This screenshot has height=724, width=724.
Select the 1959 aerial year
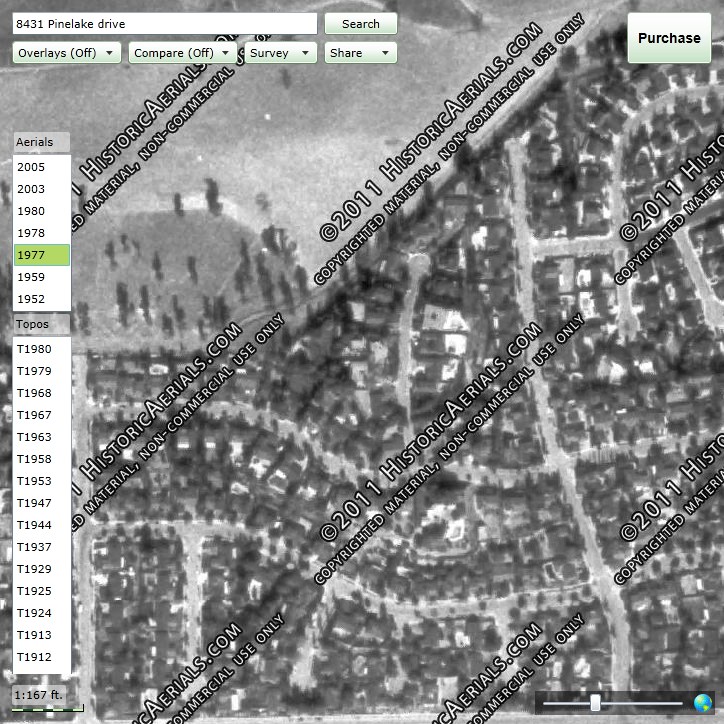(x=42, y=277)
